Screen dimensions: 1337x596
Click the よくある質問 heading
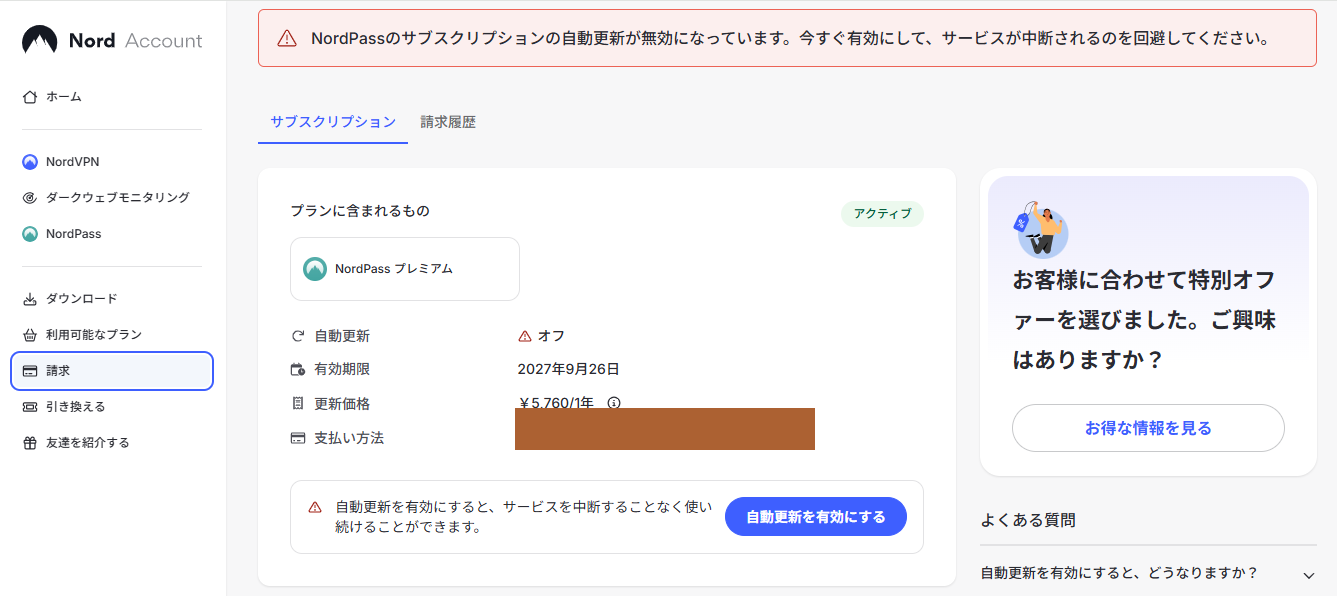(1028, 520)
